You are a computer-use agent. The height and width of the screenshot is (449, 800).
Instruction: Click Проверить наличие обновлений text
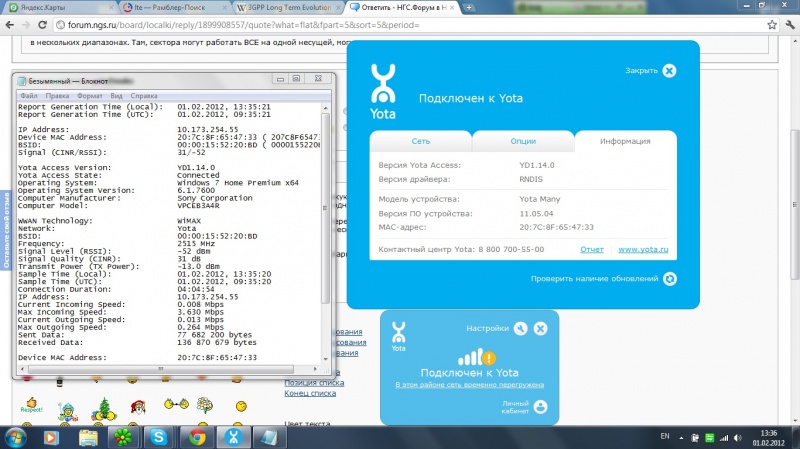[594, 279]
